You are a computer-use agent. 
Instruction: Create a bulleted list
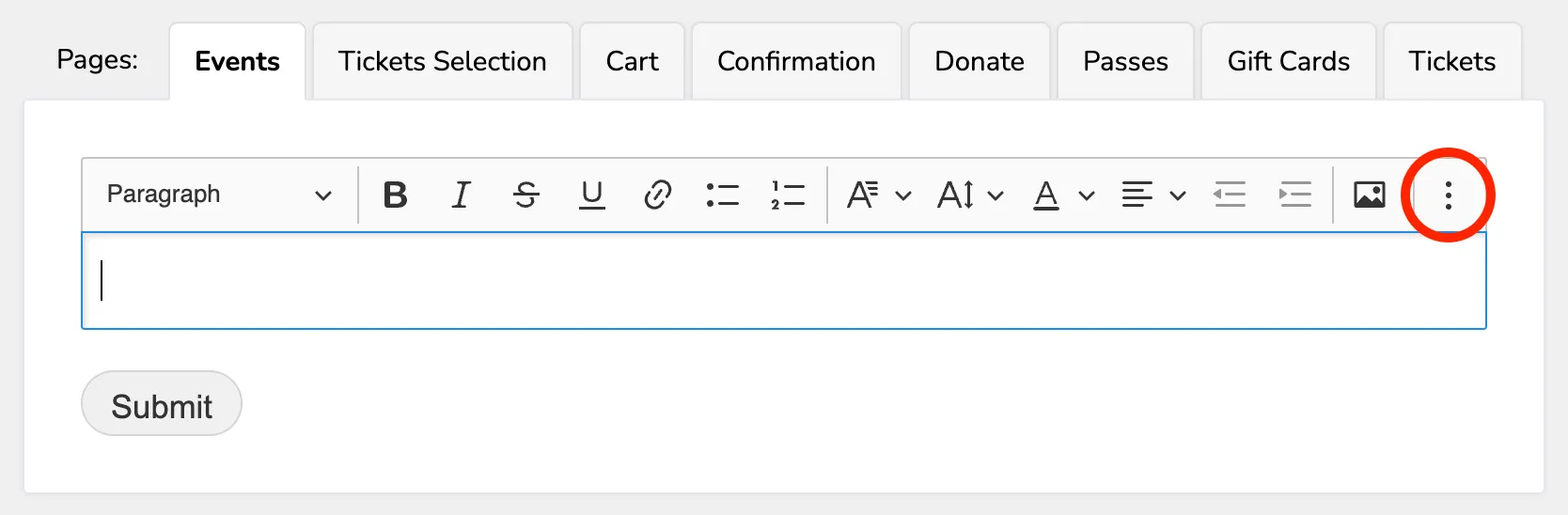pos(723,195)
